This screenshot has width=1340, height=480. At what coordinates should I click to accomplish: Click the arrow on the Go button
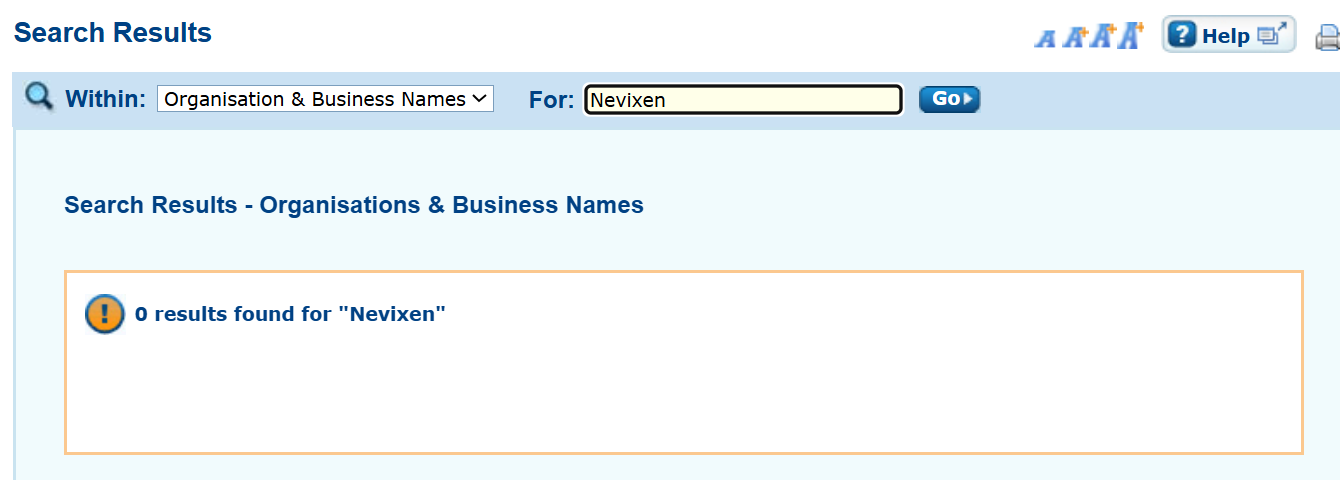point(968,99)
